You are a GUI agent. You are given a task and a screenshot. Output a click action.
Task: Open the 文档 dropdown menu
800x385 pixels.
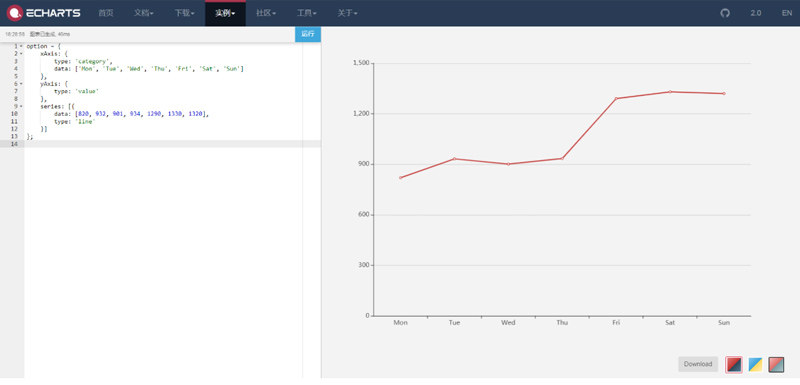coord(144,13)
